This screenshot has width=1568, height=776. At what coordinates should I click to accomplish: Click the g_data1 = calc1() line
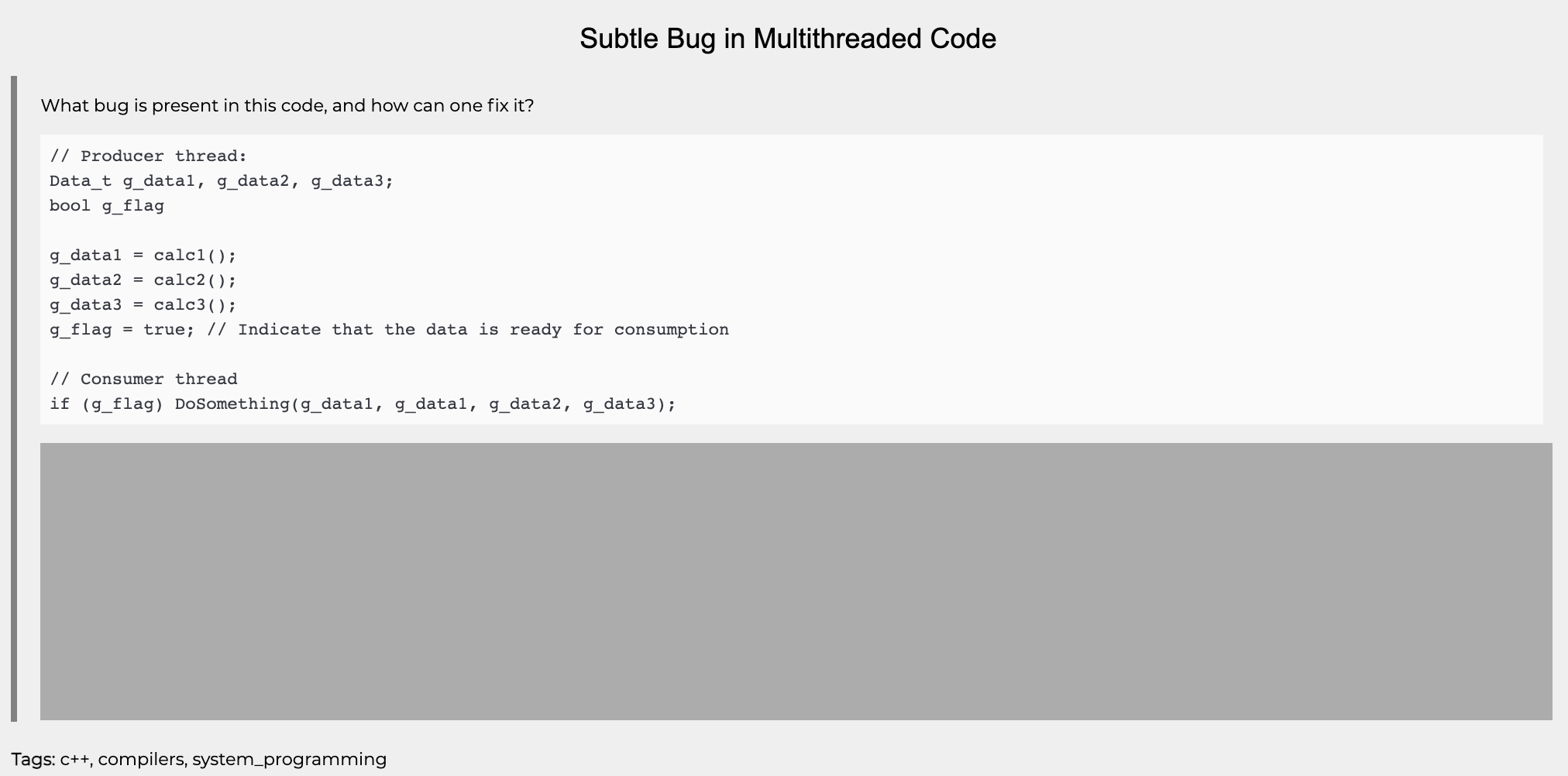click(x=143, y=256)
